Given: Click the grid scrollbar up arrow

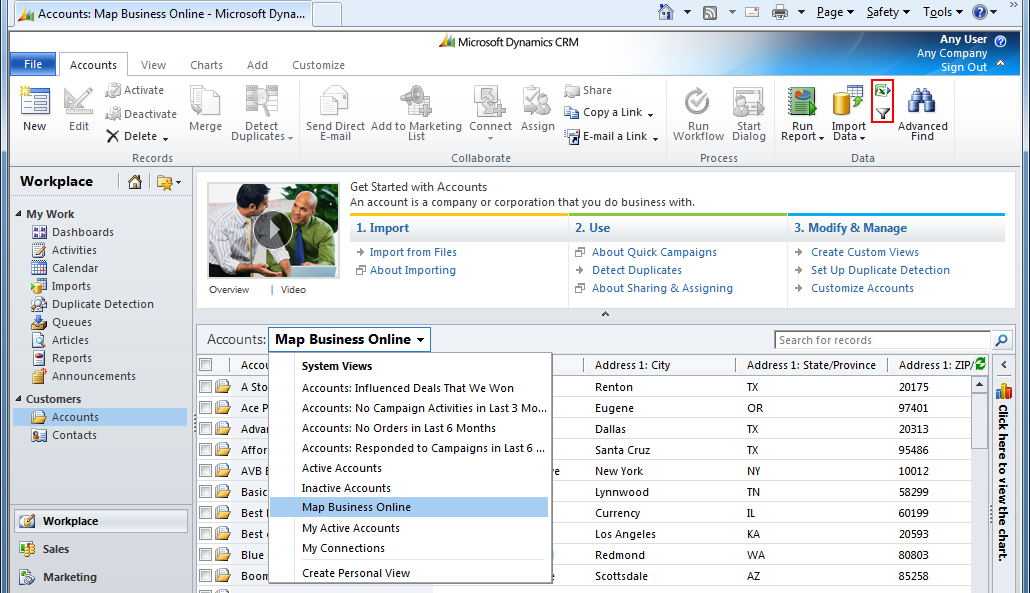Looking at the screenshot, I should [x=979, y=385].
